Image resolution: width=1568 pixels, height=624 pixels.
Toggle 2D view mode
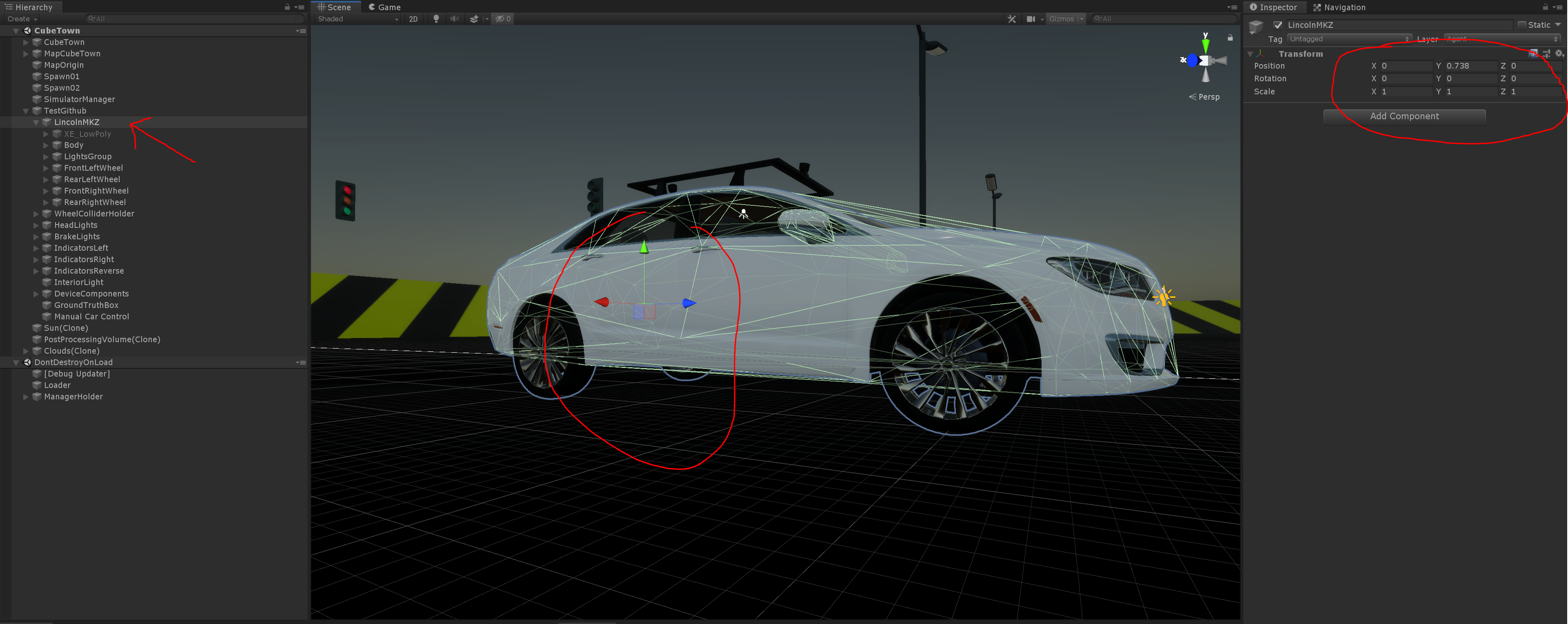coord(413,19)
